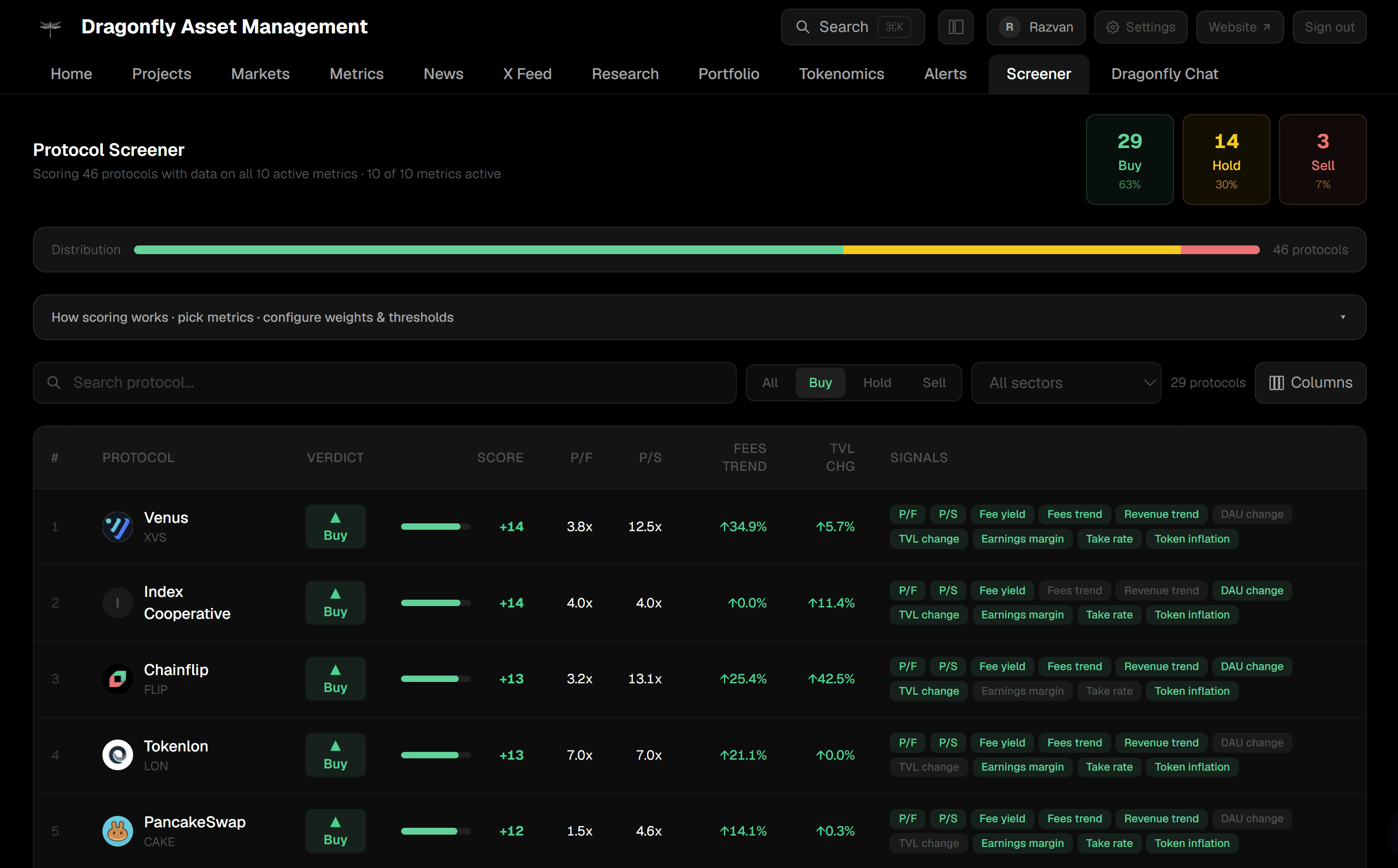This screenshot has height=868, width=1398.
Task: Click the Dragonfly logo icon
Action: click(x=51, y=27)
